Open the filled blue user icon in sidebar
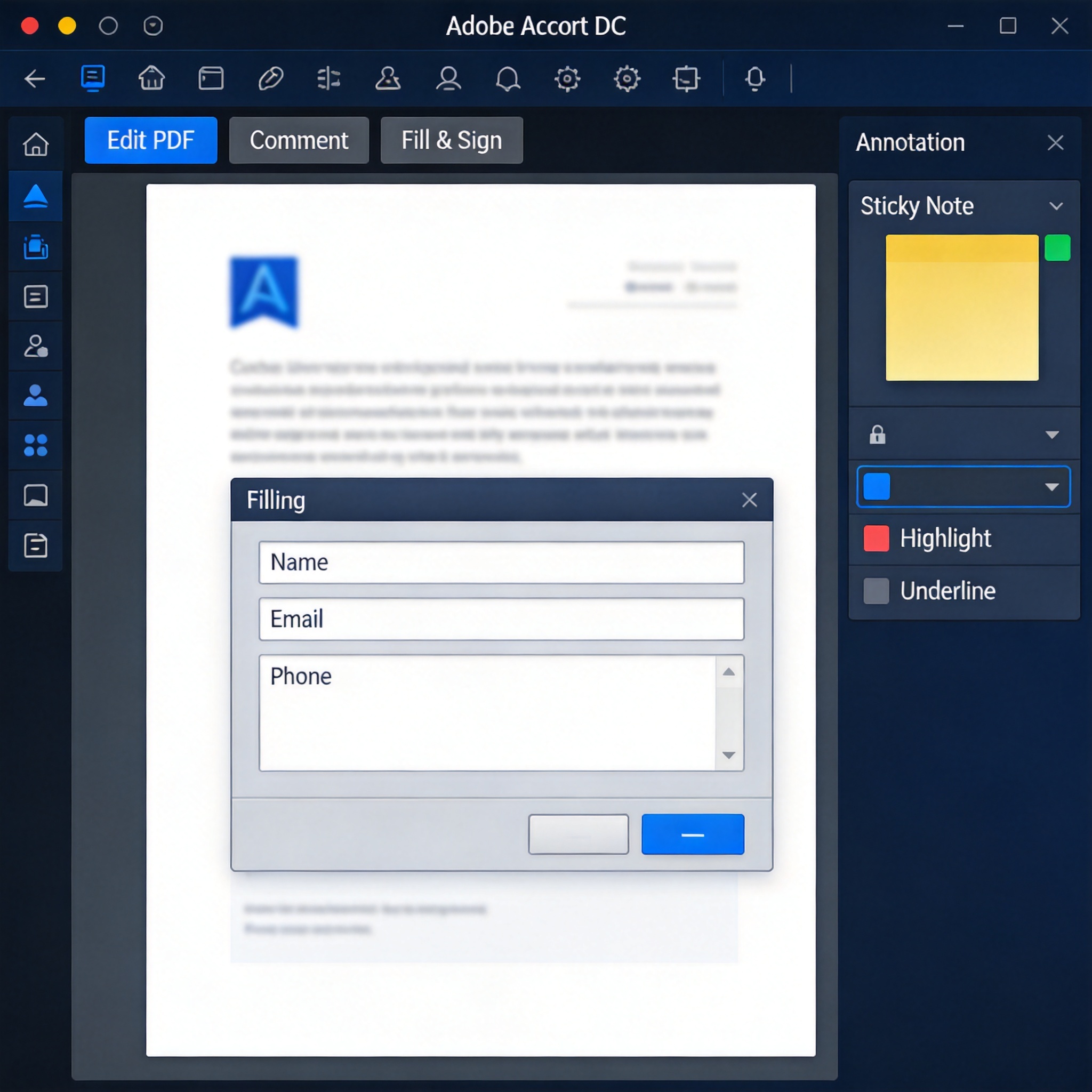 tap(36, 395)
